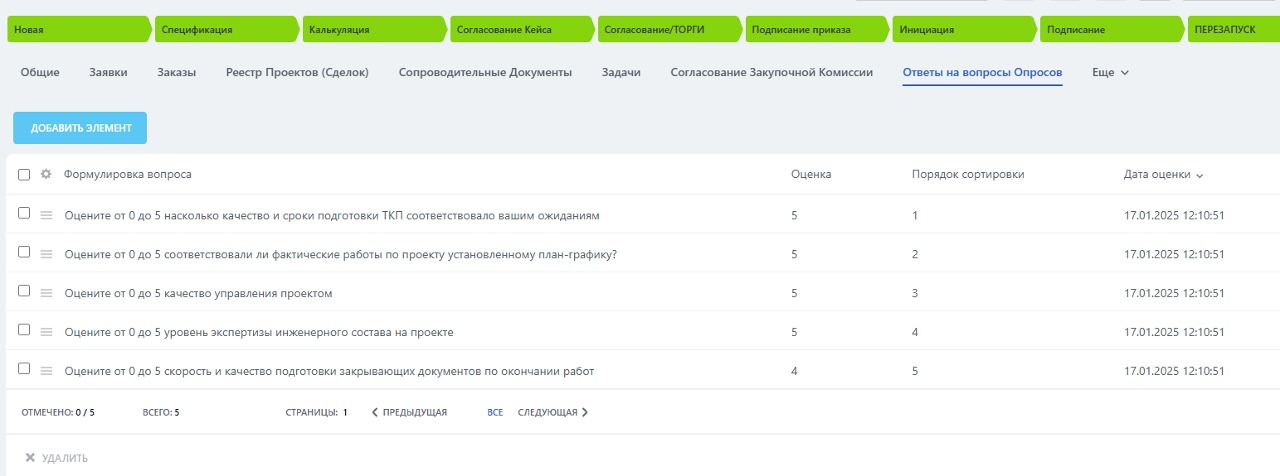The image size is (1280, 476).
Task: Click the question 'качество управления проектом'
Action: click(x=198, y=293)
